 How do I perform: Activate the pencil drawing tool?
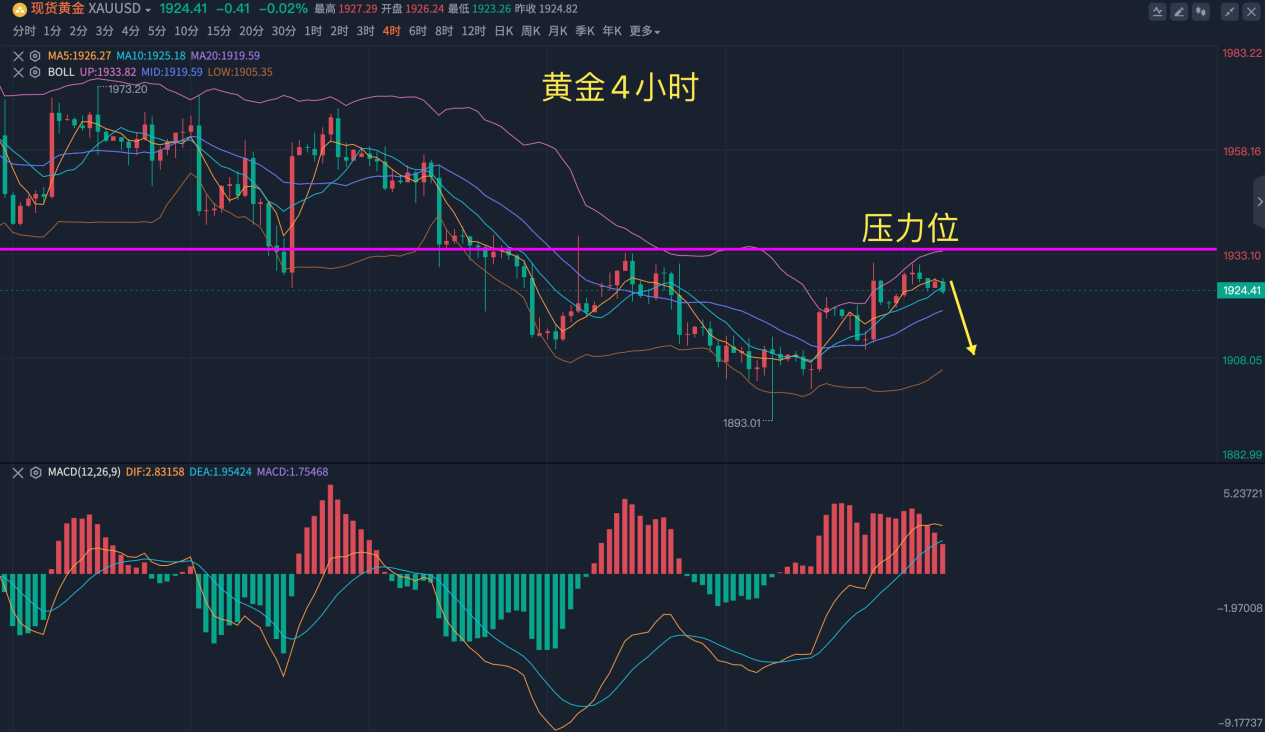[1179, 12]
